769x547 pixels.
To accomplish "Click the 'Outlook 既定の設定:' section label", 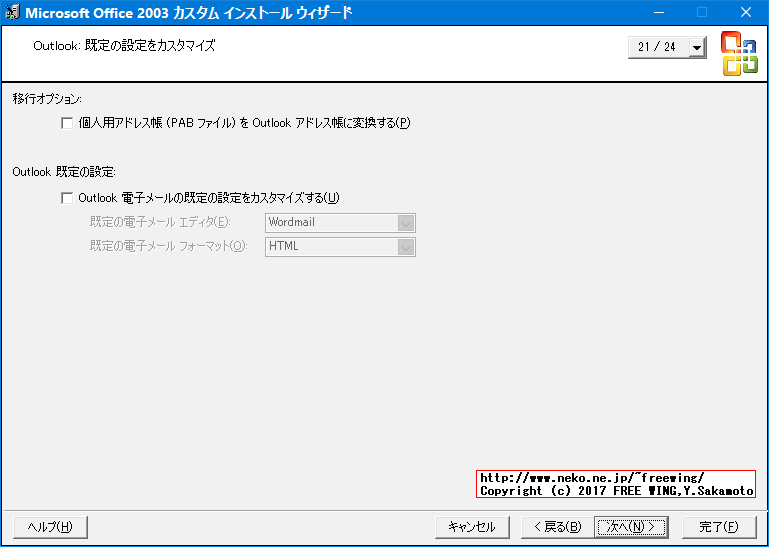I will click(64, 172).
